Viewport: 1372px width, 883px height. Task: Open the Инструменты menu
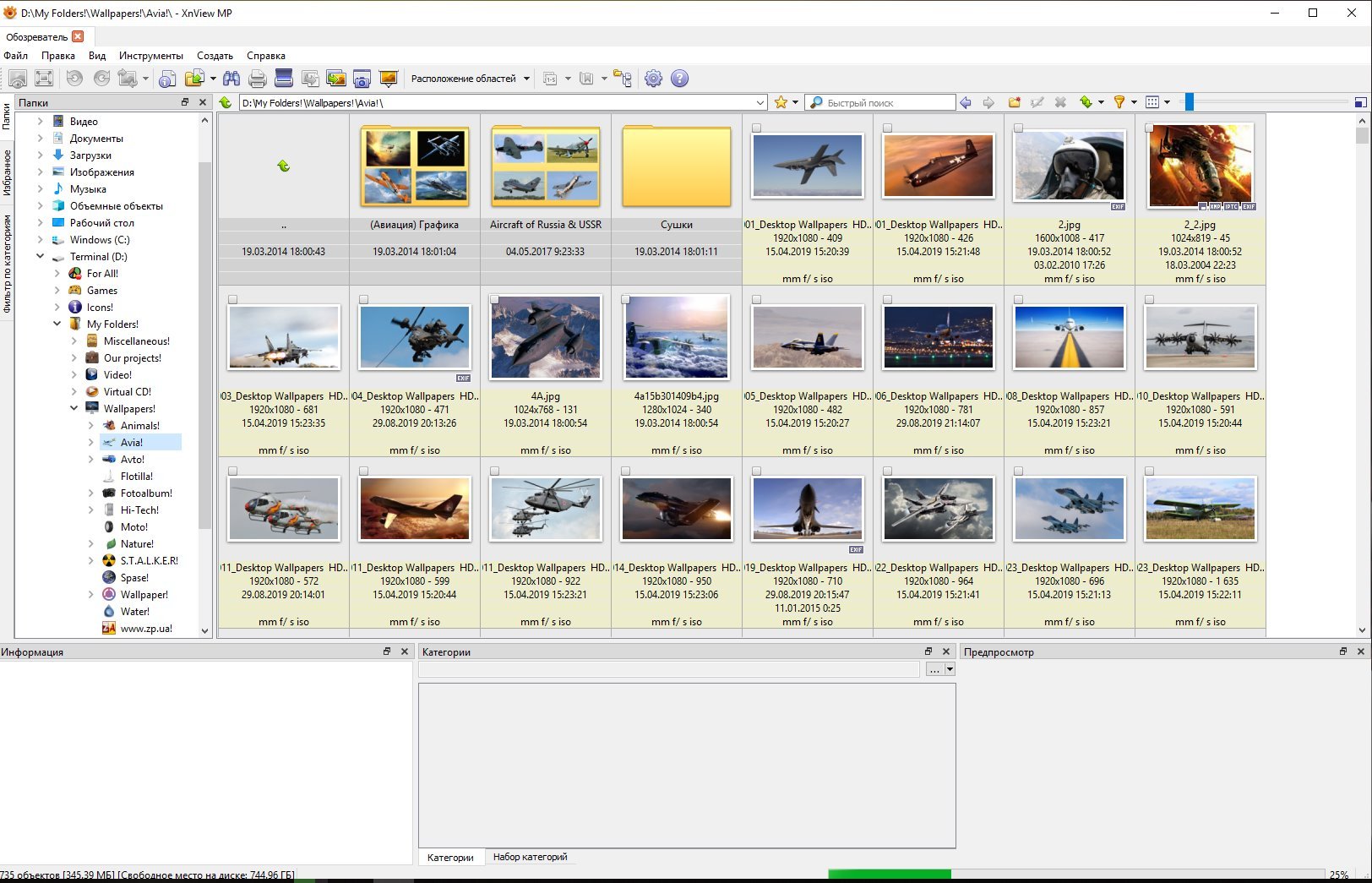tap(150, 56)
